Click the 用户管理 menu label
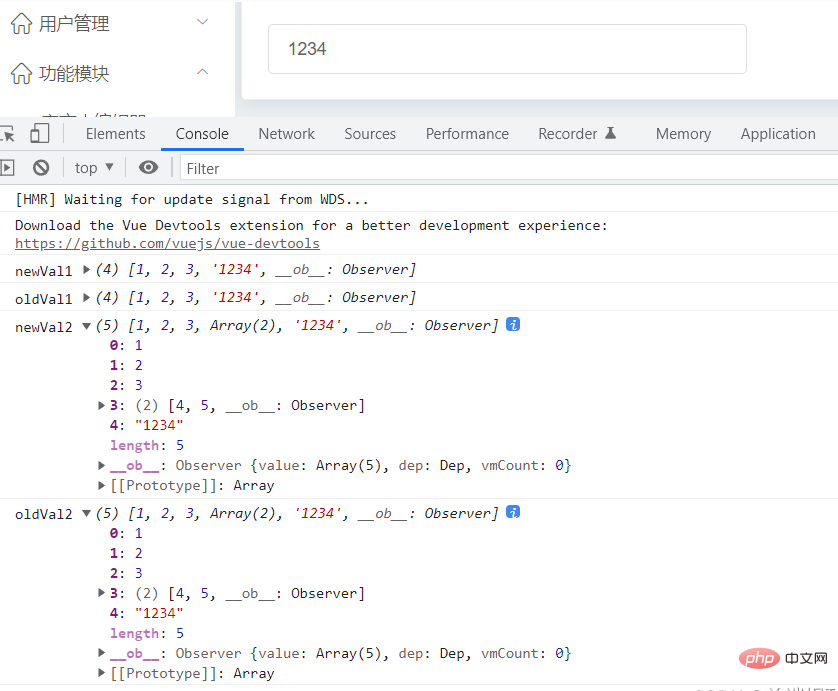This screenshot has height=691, width=838. click(x=74, y=24)
